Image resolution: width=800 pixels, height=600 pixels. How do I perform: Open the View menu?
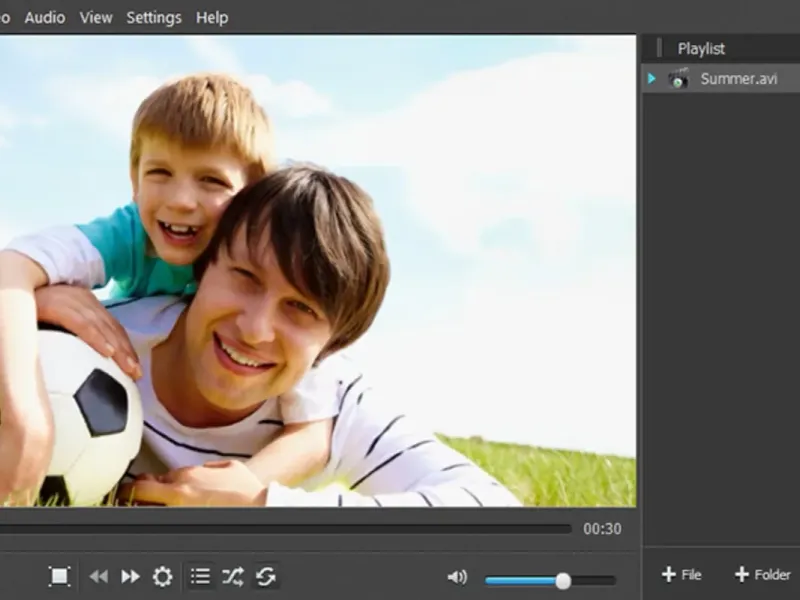click(96, 17)
